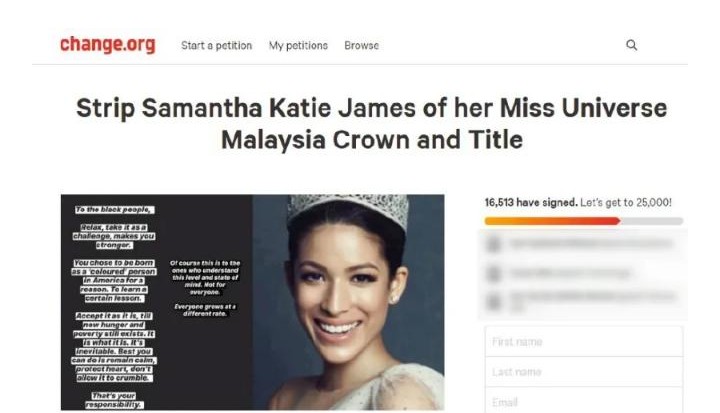Click the third blurred recent signer entry text
The image size is (720, 413).
pyautogui.click(x=592, y=300)
